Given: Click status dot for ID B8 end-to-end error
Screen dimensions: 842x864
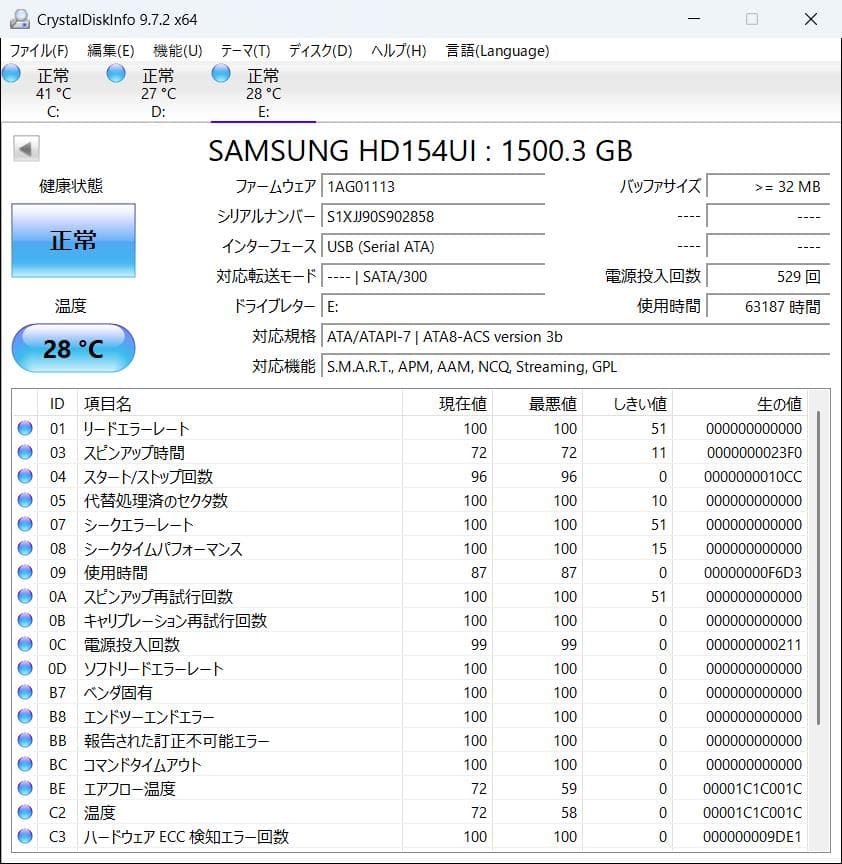Looking at the screenshot, I should pyautogui.click(x=25, y=716).
